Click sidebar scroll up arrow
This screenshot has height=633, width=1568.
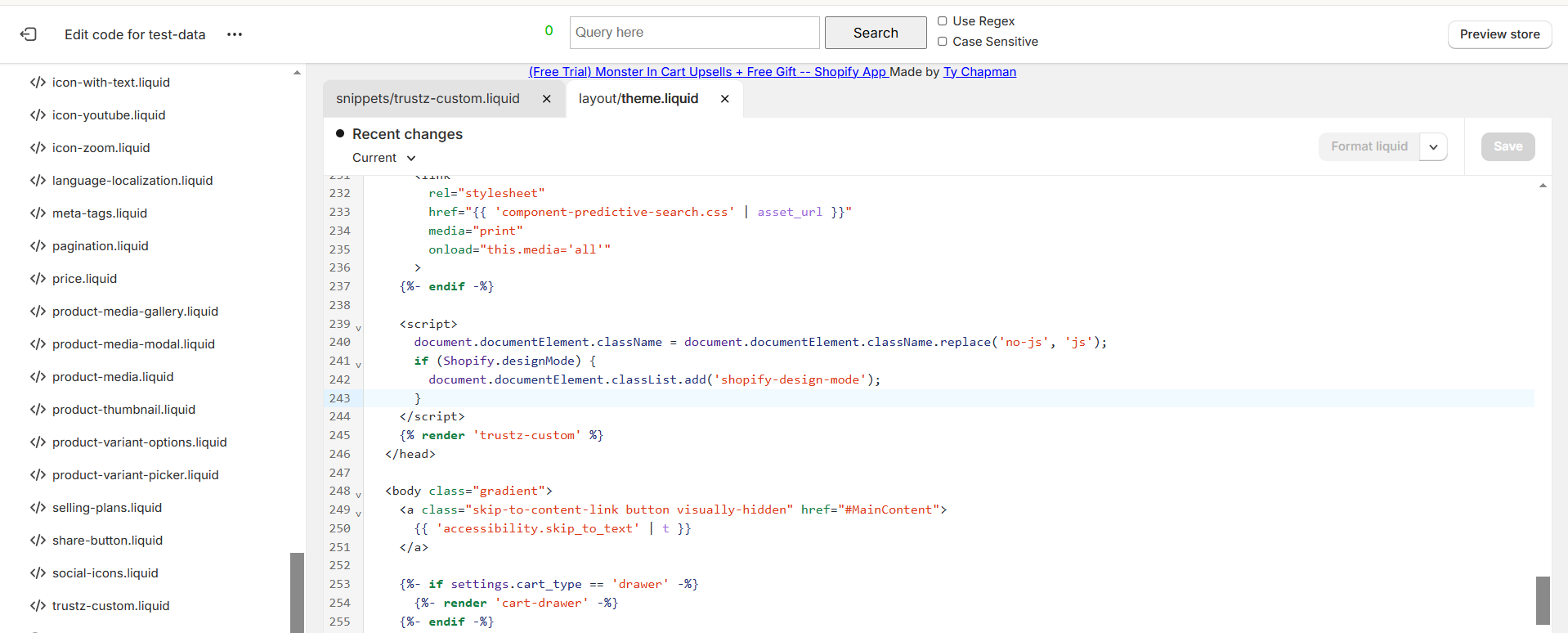click(297, 73)
